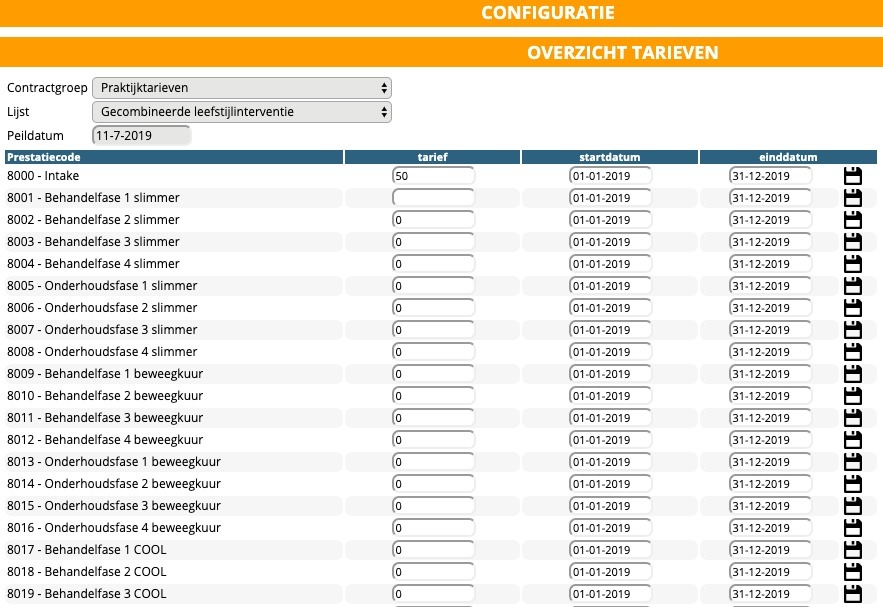Image resolution: width=883 pixels, height=607 pixels.
Task: Click the startdatum column header
Action: [x=610, y=157]
